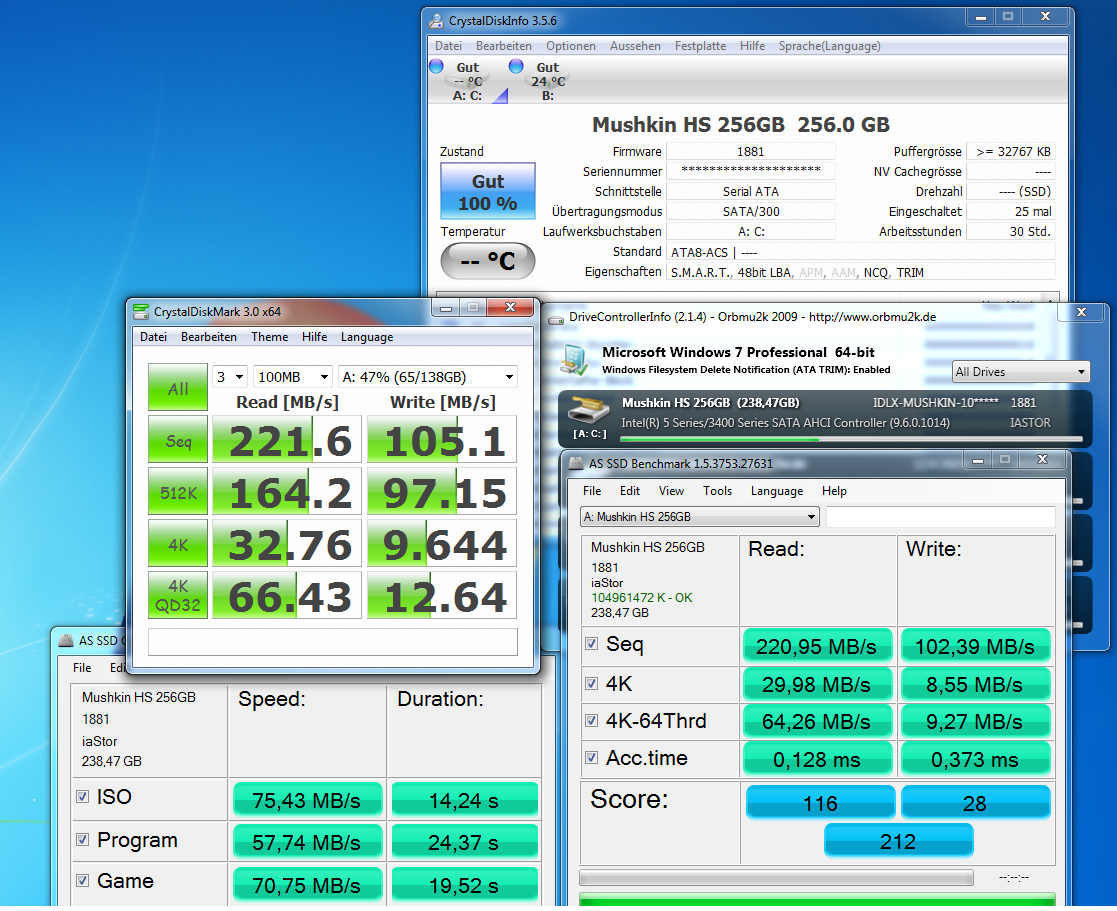Click the Seq test button in CrystalDiskMark

point(178,439)
